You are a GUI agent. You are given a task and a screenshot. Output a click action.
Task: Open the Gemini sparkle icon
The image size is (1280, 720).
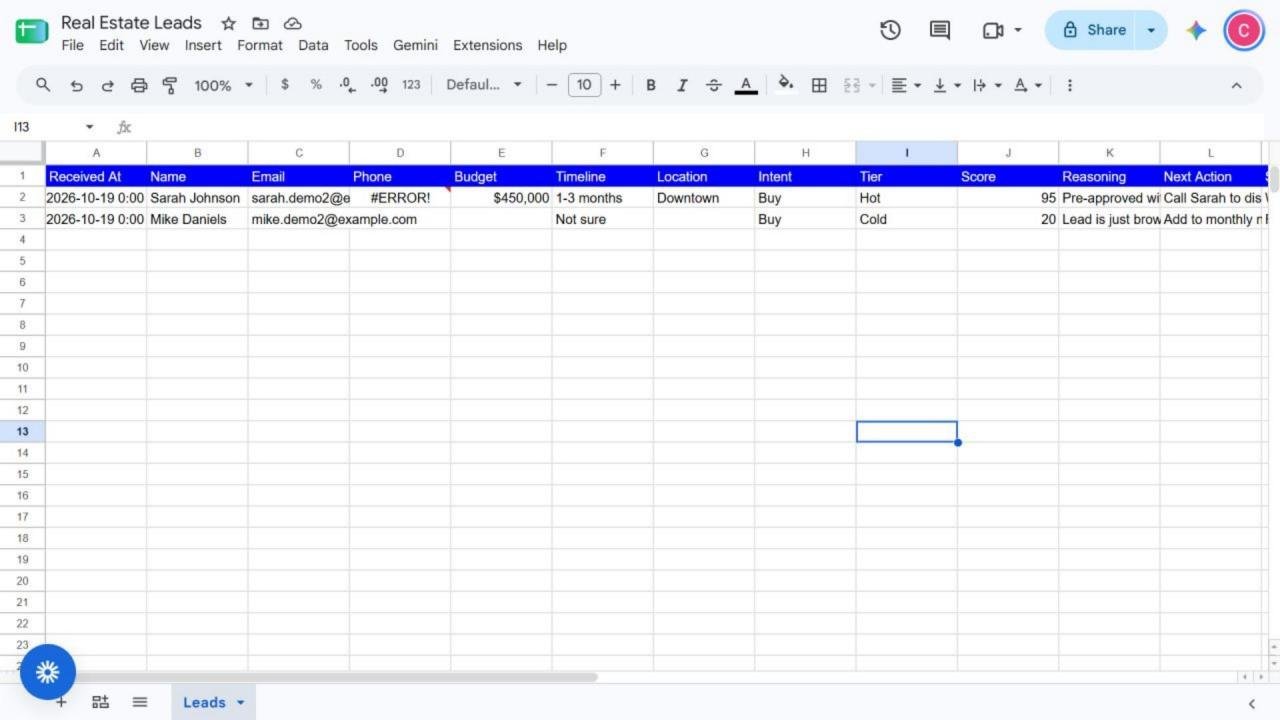pos(1196,30)
